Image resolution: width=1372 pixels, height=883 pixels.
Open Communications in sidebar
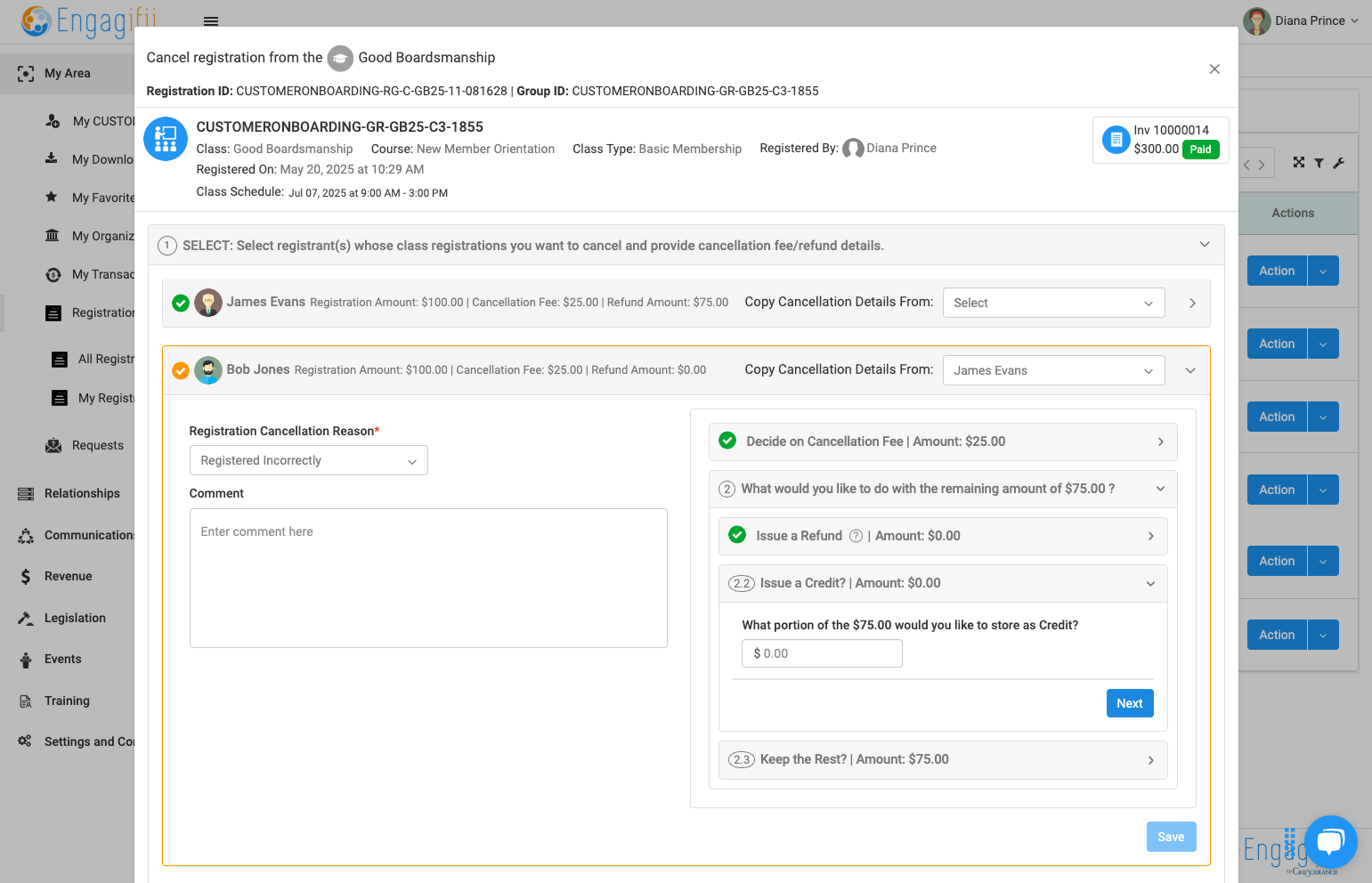point(89,535)
